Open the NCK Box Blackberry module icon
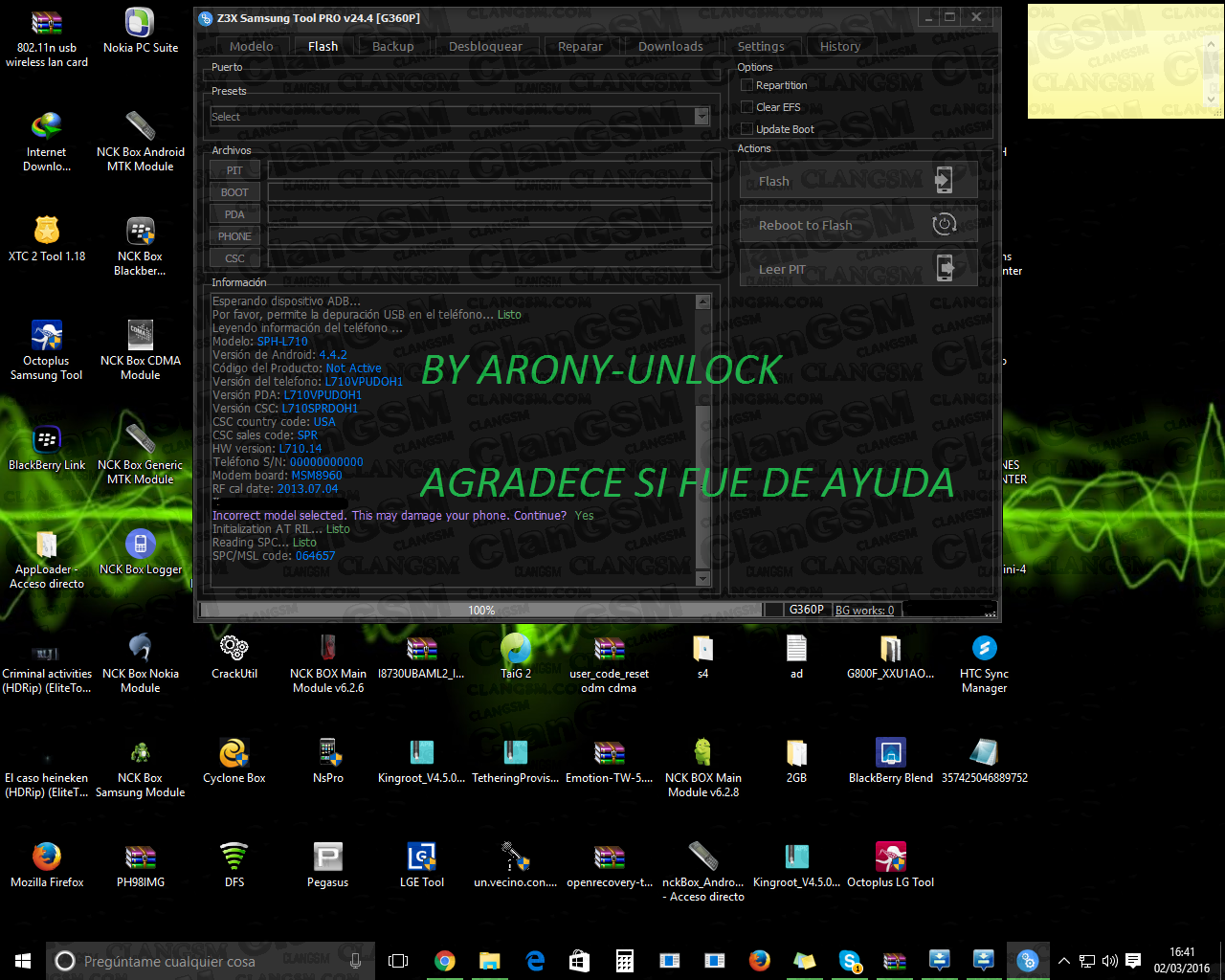 click(x=141, y=246)
